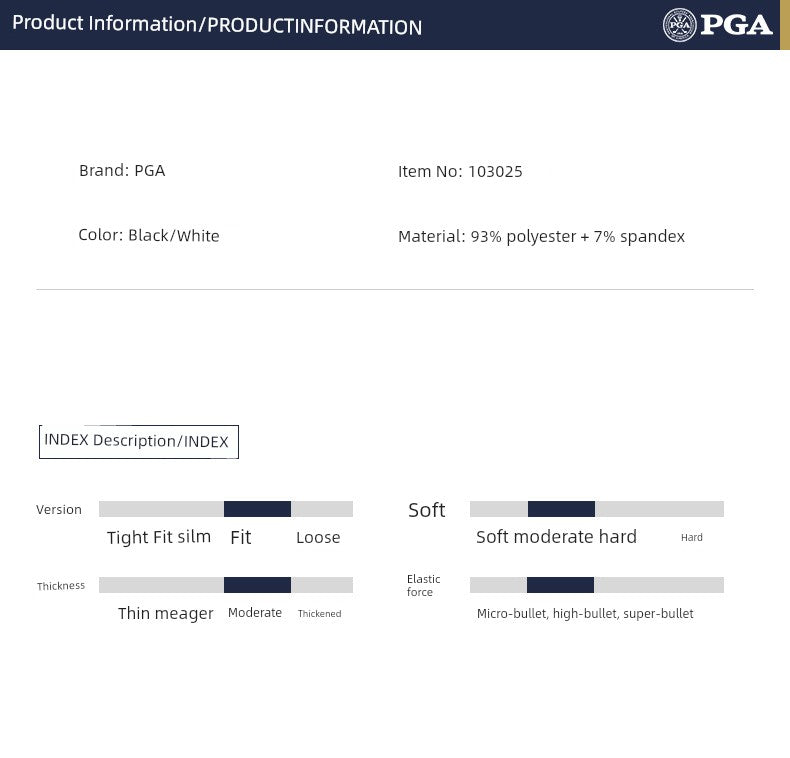This screenshot has height=758, width=790.
Task: Click the INDEX Description boxed label
Action: 138,441
